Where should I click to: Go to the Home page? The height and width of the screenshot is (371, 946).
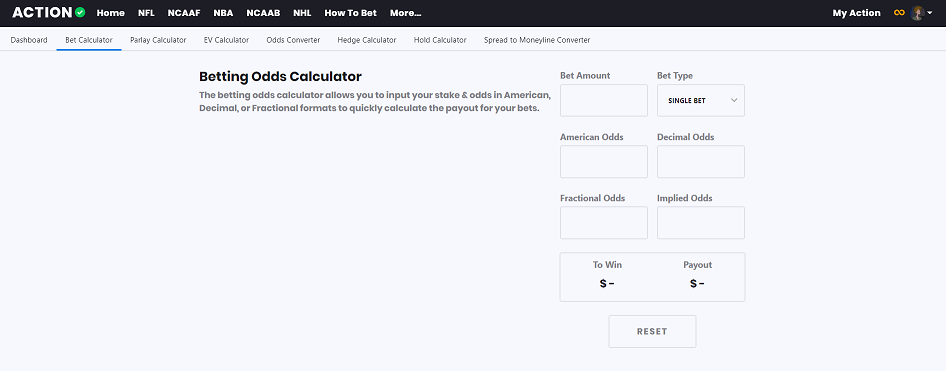[110, 13]
